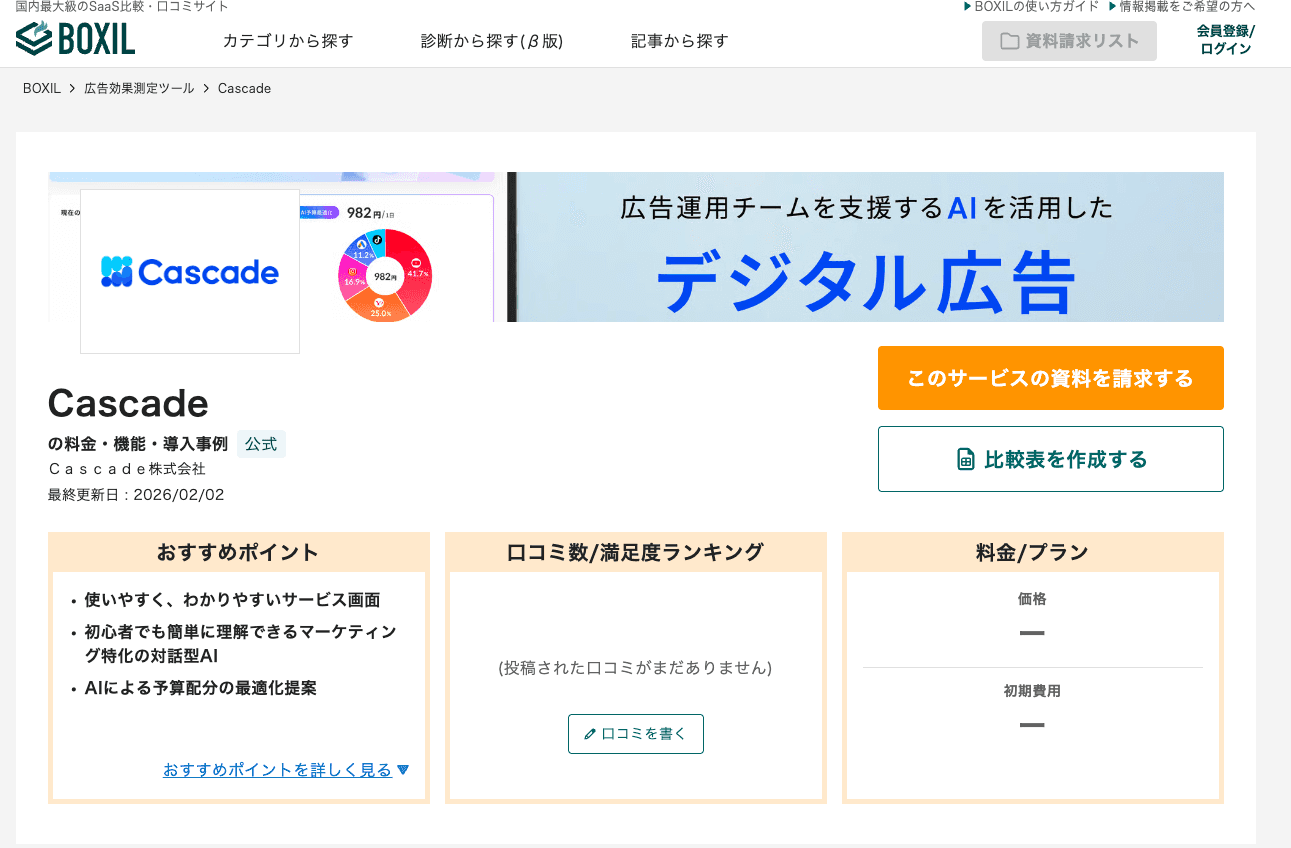This screenshot has height=848, width=1291.
Task: Expand おすすめポイントを詳しく見る link
Action: pyautogui.click(x=277, y=769)
